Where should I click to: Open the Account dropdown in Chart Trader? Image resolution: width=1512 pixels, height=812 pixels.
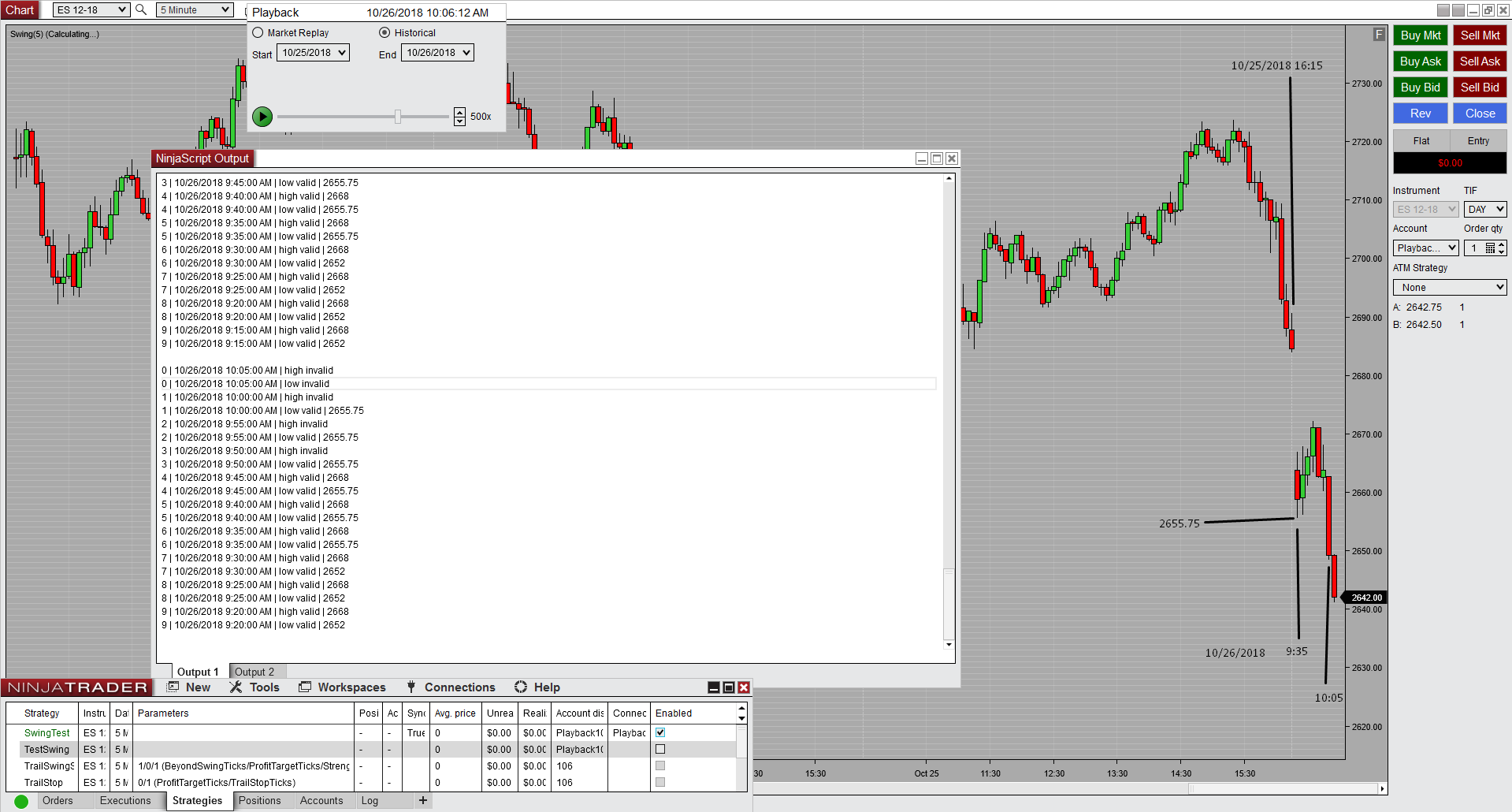coord(1426,248)
